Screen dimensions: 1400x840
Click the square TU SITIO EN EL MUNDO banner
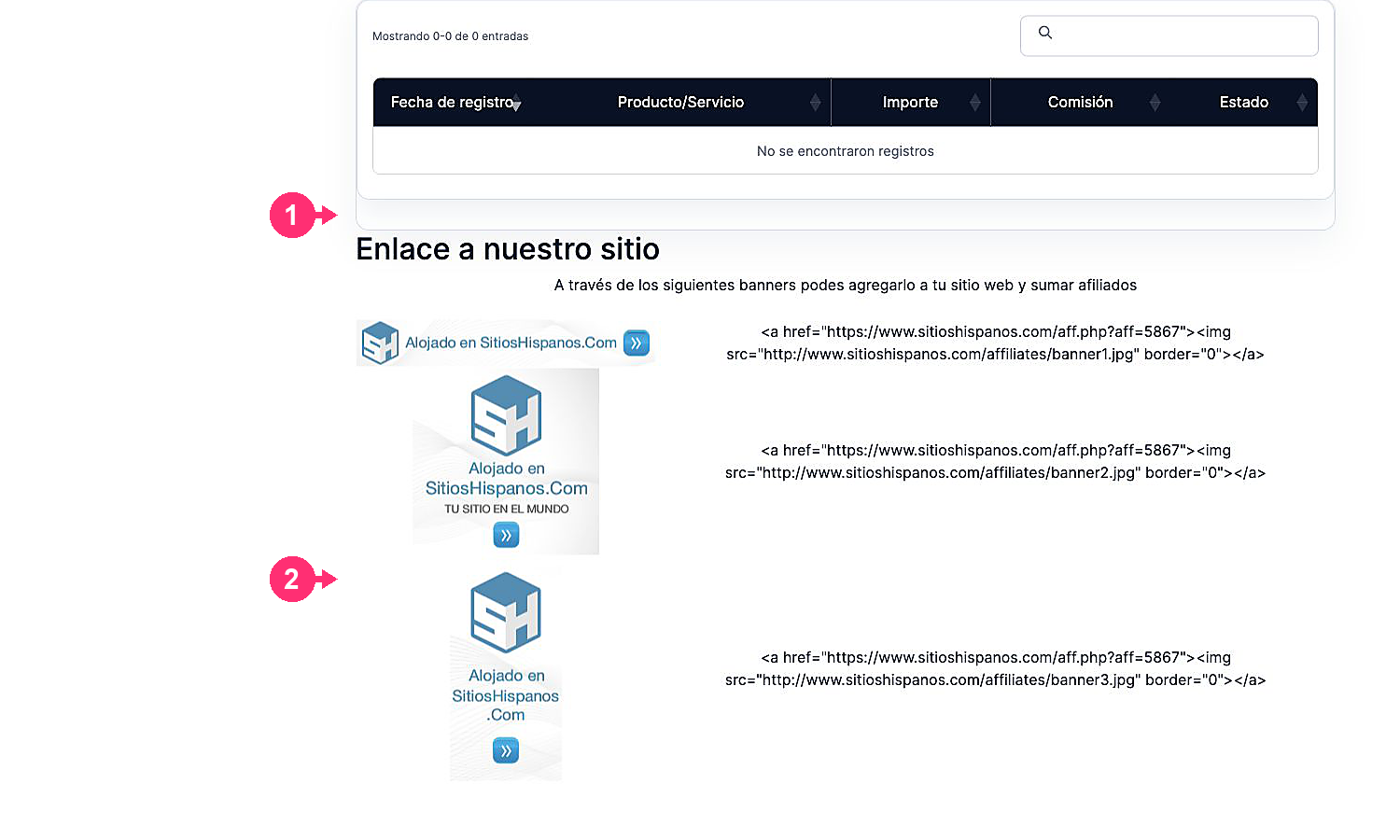(506, 461)
